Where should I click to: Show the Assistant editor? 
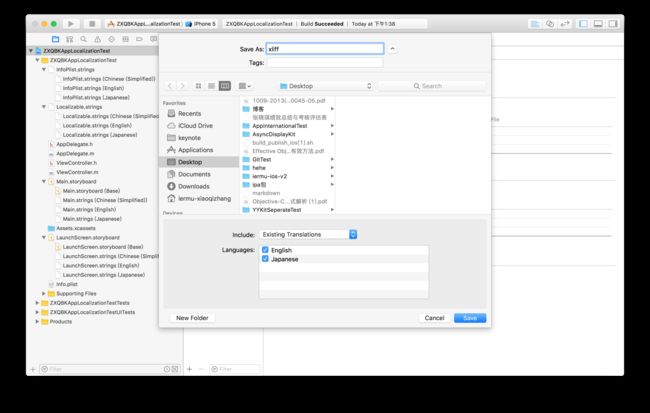[x=550, y=24]
